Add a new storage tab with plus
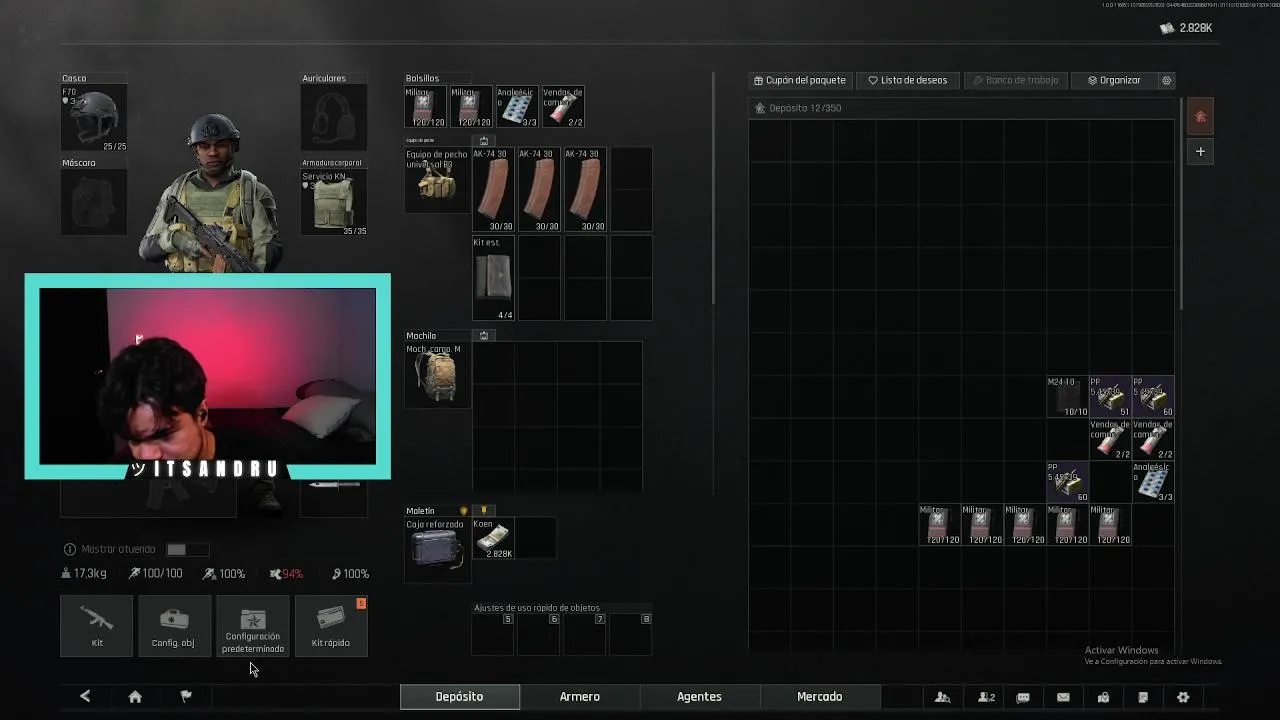 click(x=1201, y=152)
